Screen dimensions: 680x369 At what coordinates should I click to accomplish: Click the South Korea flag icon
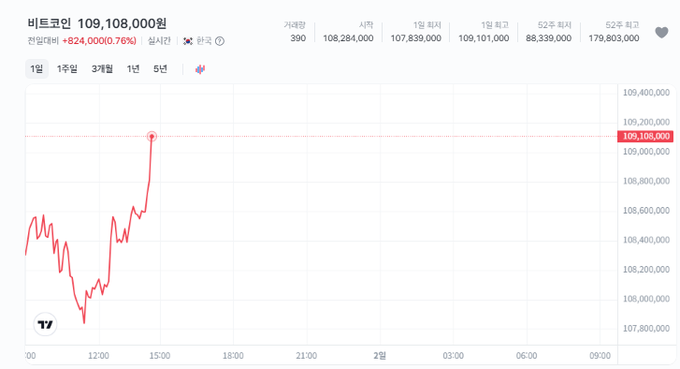(x=188, y=41)
